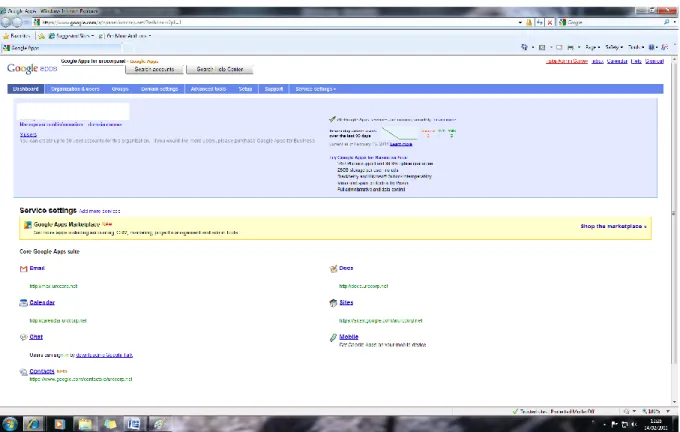
Task: Click the taskbar clock and date
Action: click(x=656, y=425)
